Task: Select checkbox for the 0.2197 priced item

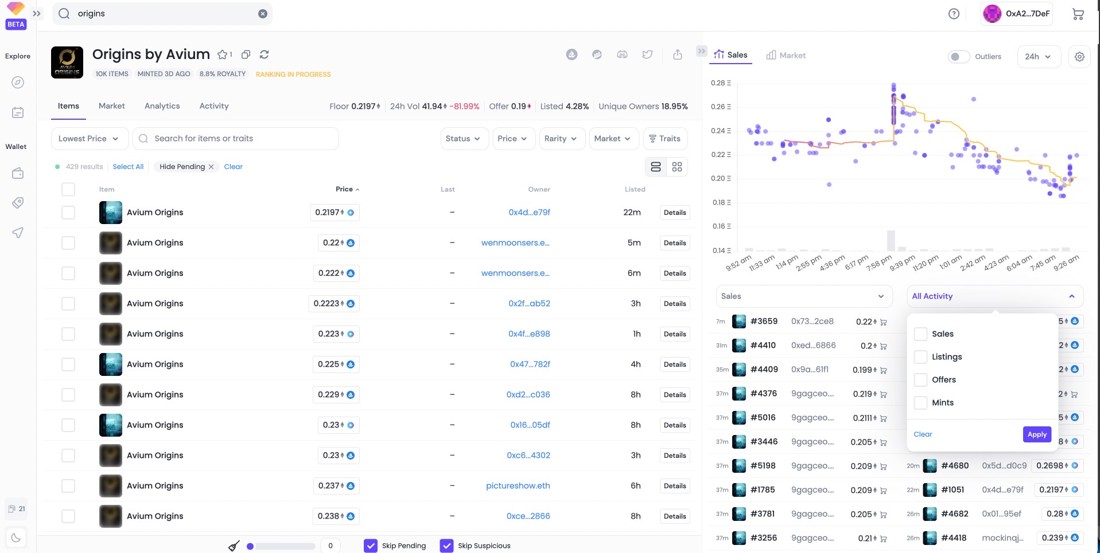Action: [x=68, y=212]
